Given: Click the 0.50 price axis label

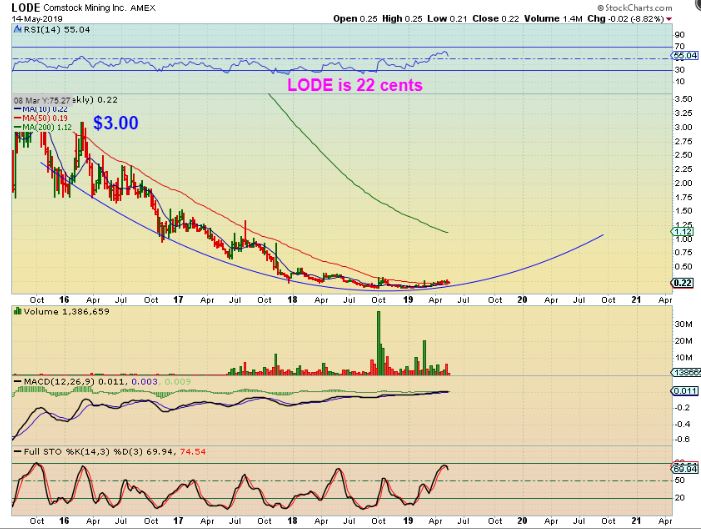Looking at the screenshot, I should point(684,267).
